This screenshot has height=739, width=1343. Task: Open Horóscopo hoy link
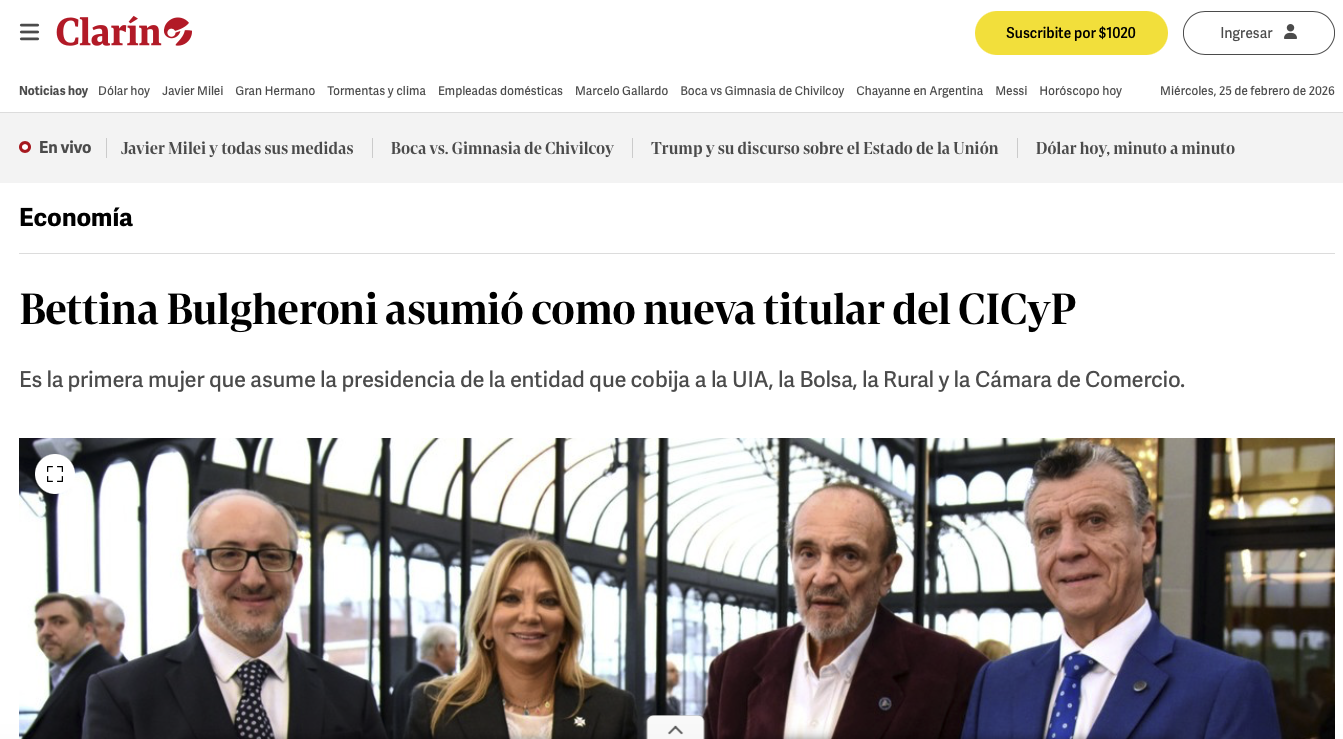pos(1080,91)
